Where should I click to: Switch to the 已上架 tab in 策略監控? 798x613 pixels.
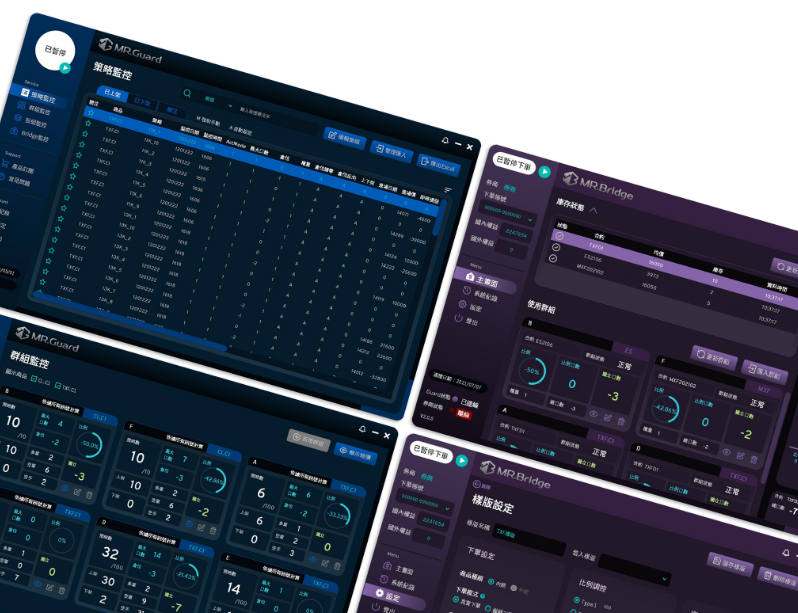[112, 94]
